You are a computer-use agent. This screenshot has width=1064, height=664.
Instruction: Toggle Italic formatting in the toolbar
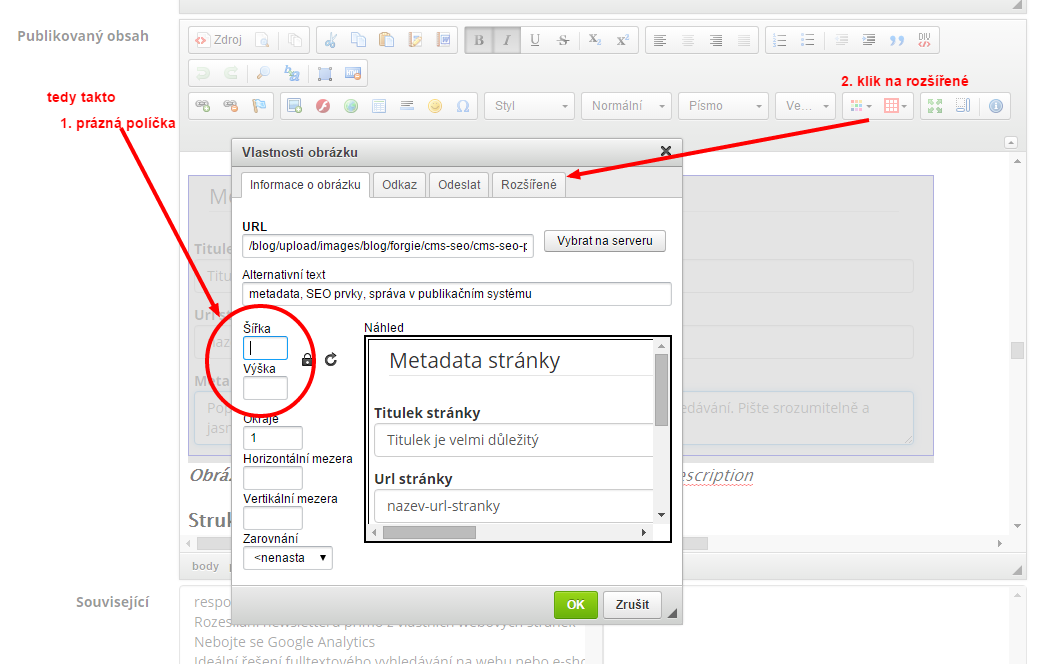point(507,41)
